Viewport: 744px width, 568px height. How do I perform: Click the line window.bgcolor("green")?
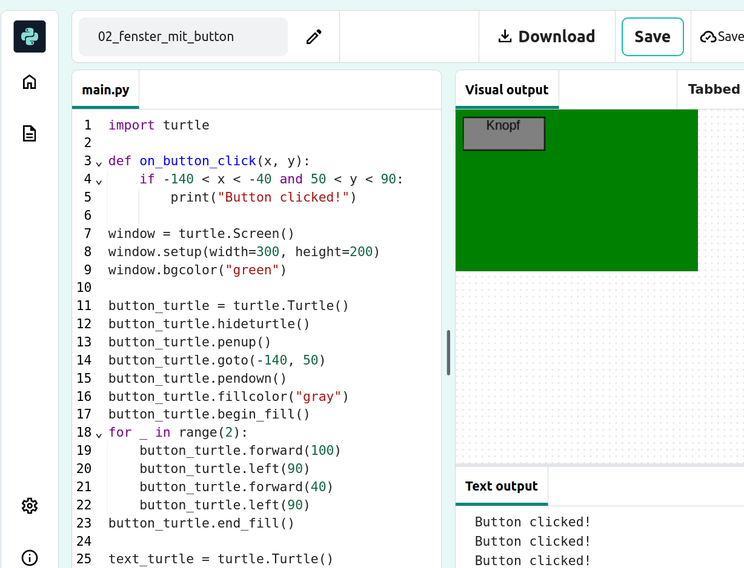pyautogui.click(x=197, y=270)
